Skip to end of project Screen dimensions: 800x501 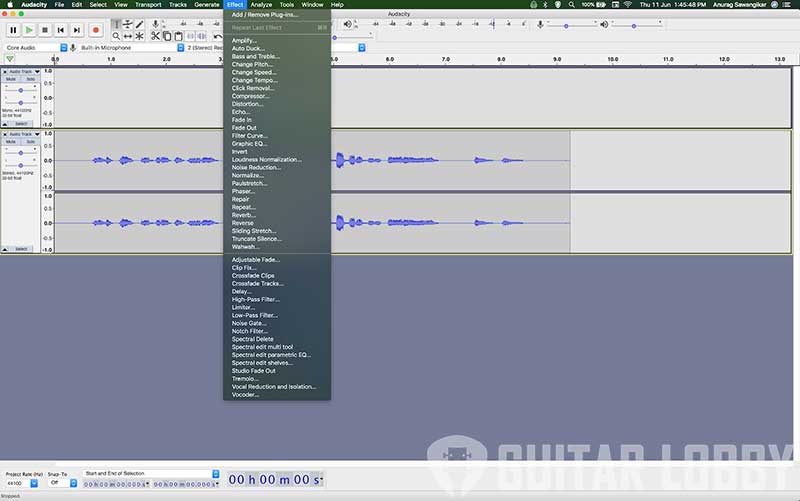(x=77, y=30)
